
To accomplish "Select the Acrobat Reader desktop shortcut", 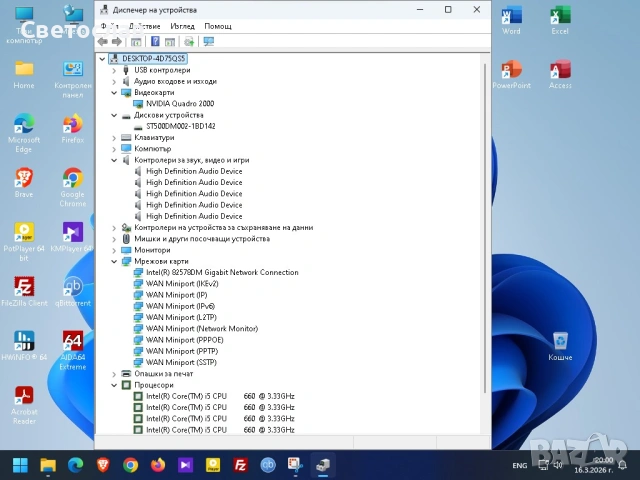I will pos(24,405).
